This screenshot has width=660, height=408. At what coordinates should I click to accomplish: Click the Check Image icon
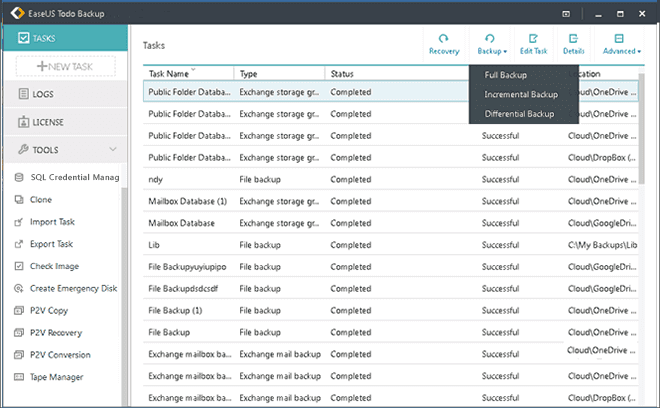[19, 266]
